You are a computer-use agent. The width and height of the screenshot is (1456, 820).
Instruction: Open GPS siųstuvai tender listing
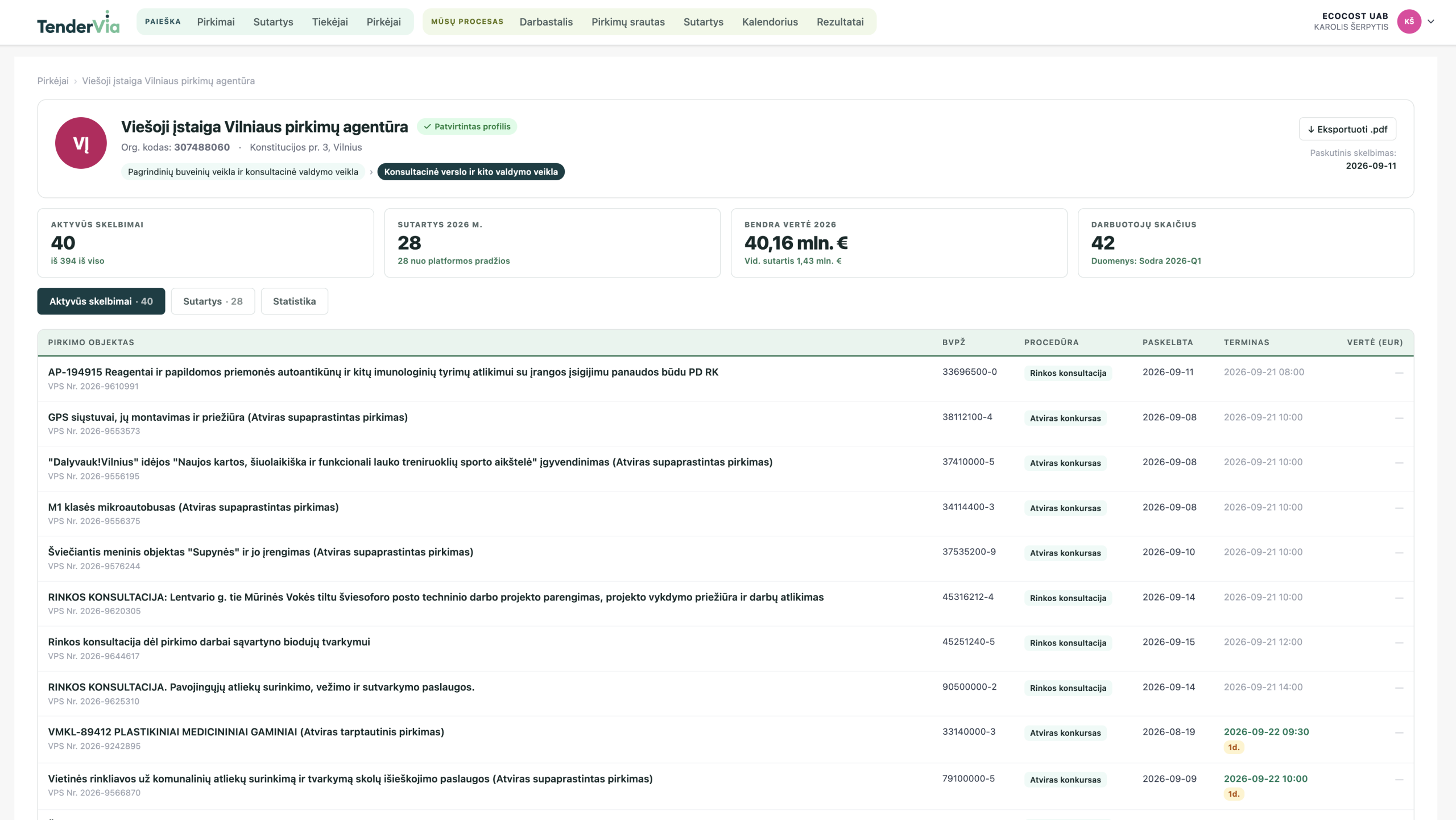click(726, 424)
